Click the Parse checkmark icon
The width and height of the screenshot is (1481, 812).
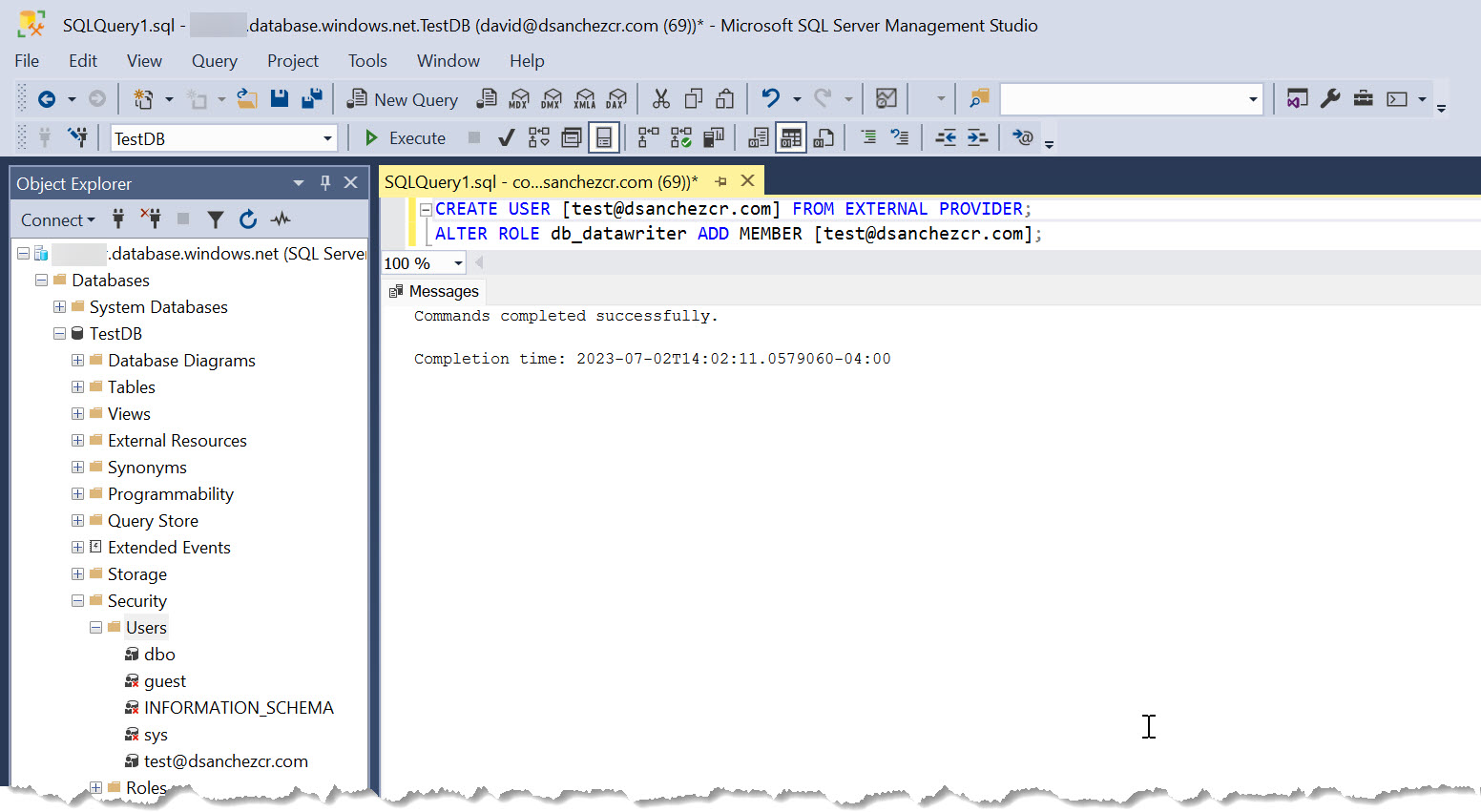click(x=507, y=138)
